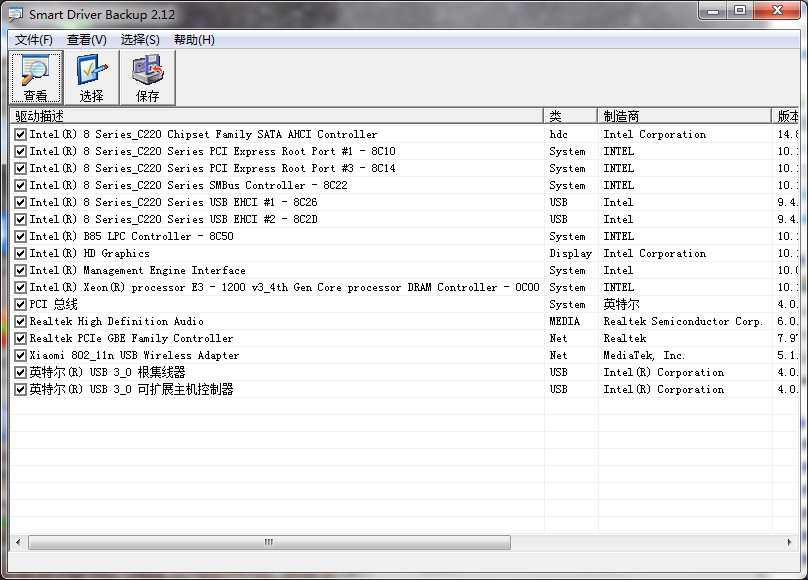Open the 查看(V) menu
808x580 pixels.
pos(87,40)
